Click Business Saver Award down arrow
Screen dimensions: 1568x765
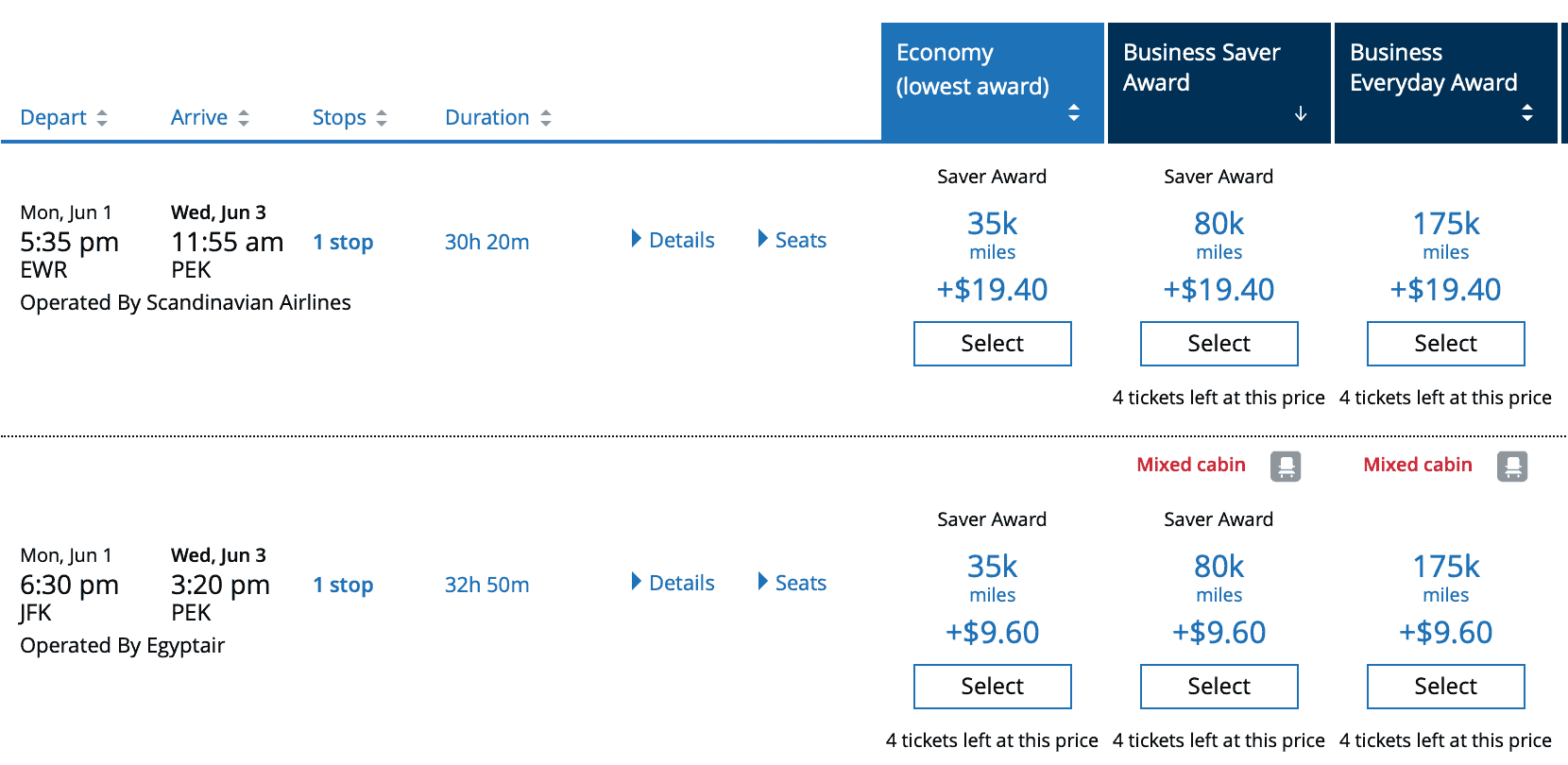click(x=1301, y=113)
